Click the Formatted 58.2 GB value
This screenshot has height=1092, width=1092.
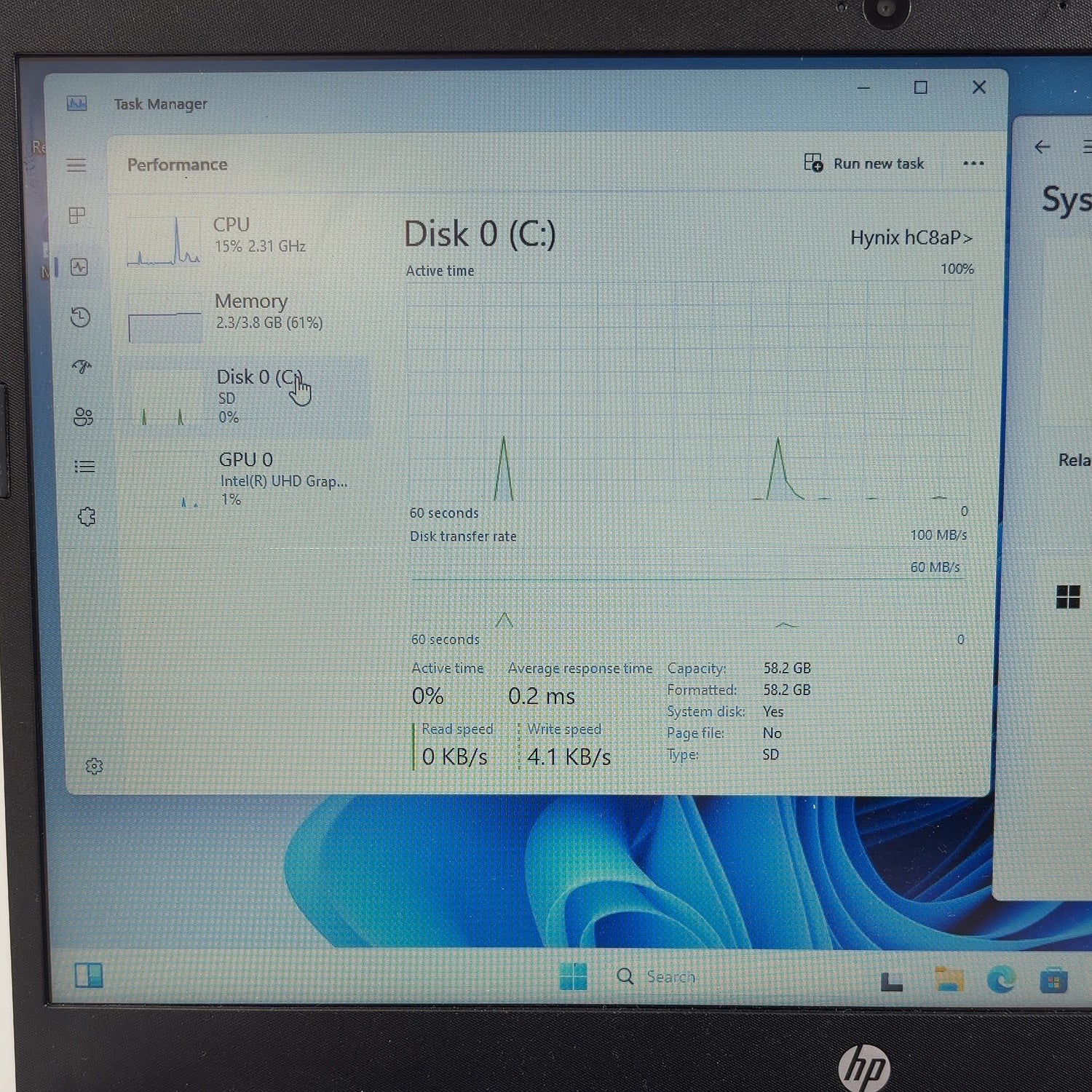[787, 689]
